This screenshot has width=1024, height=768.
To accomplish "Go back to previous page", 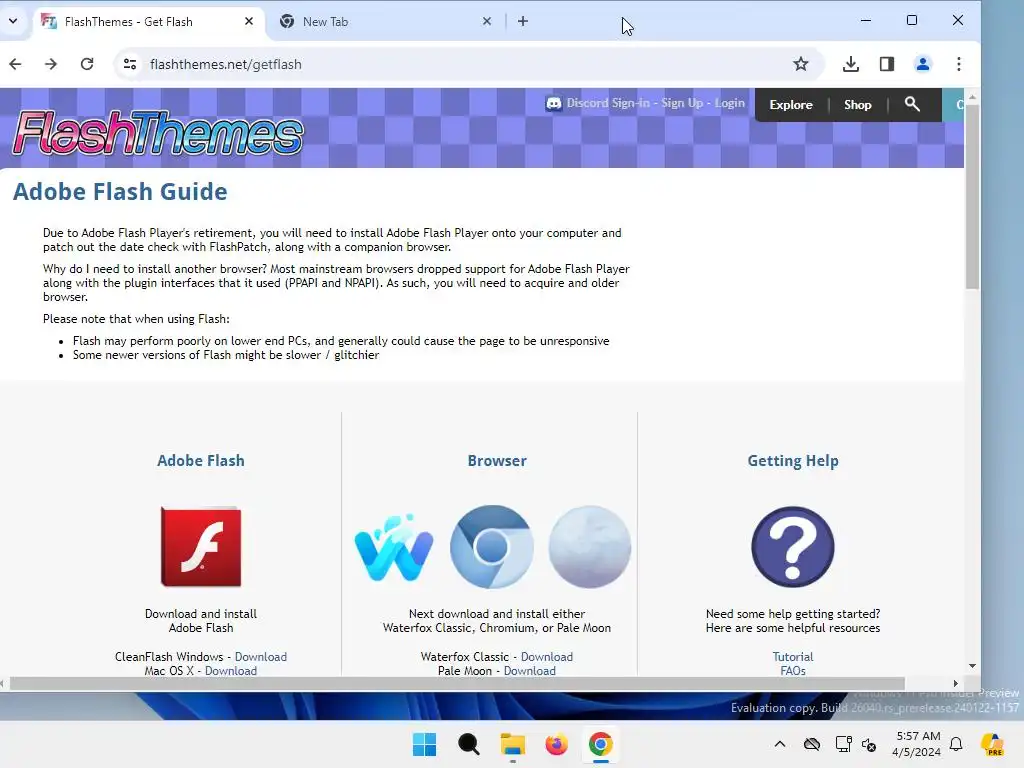I will [x=16, y=64].
